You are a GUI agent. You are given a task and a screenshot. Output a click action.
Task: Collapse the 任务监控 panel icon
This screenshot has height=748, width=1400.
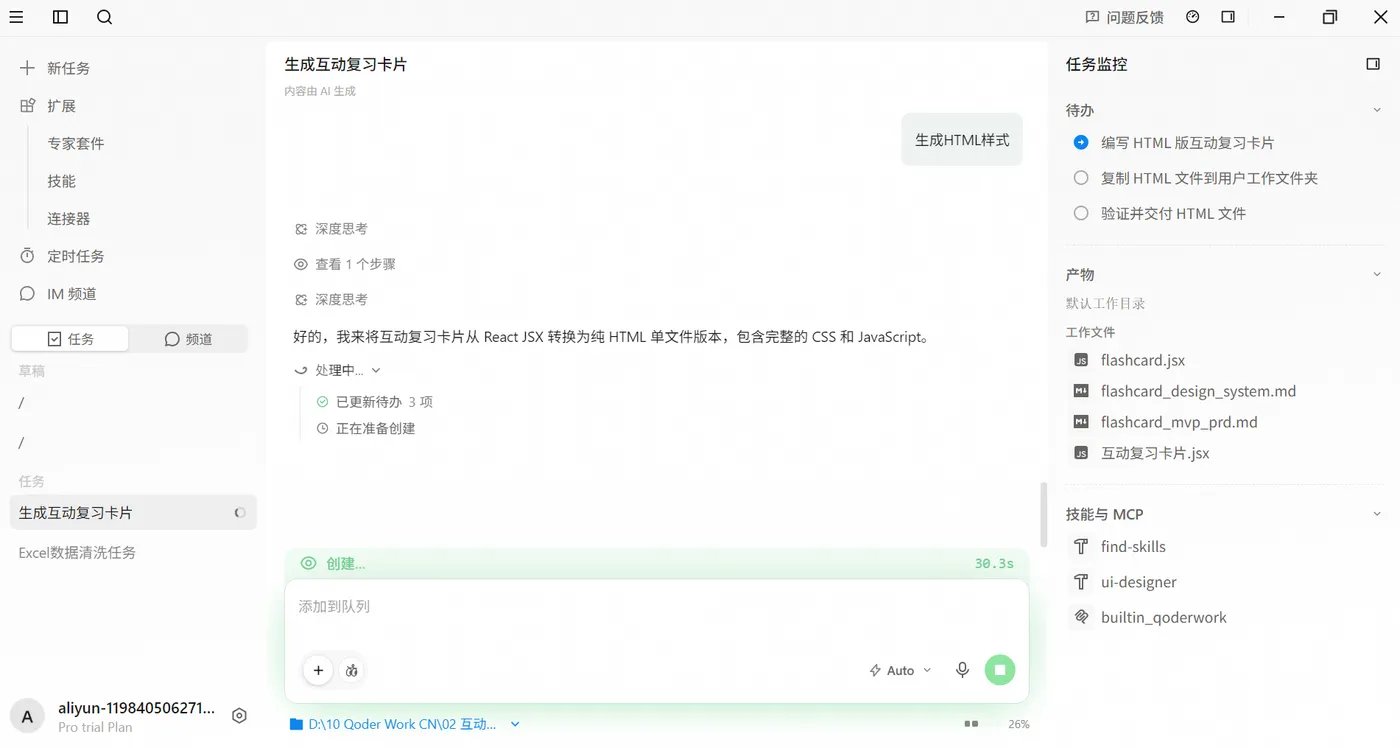[1373, 64]
